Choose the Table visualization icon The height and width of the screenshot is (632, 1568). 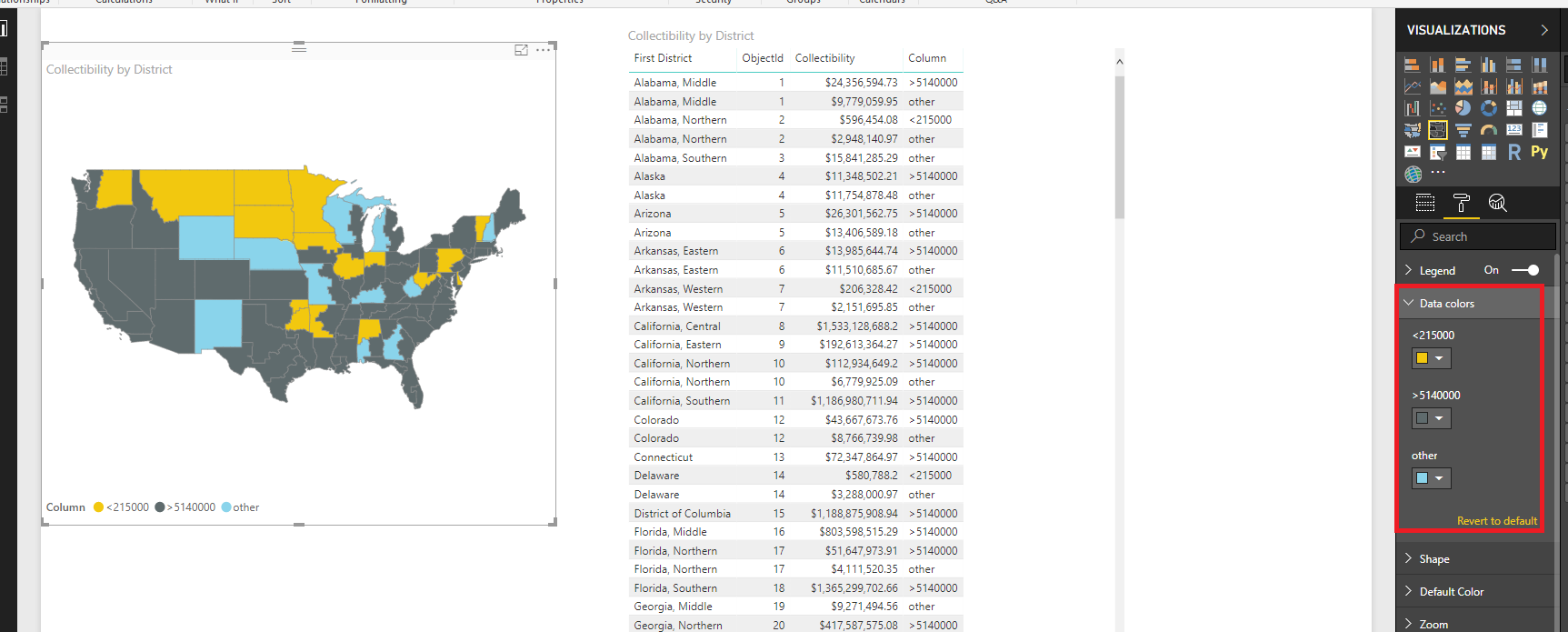(1463, 152)
